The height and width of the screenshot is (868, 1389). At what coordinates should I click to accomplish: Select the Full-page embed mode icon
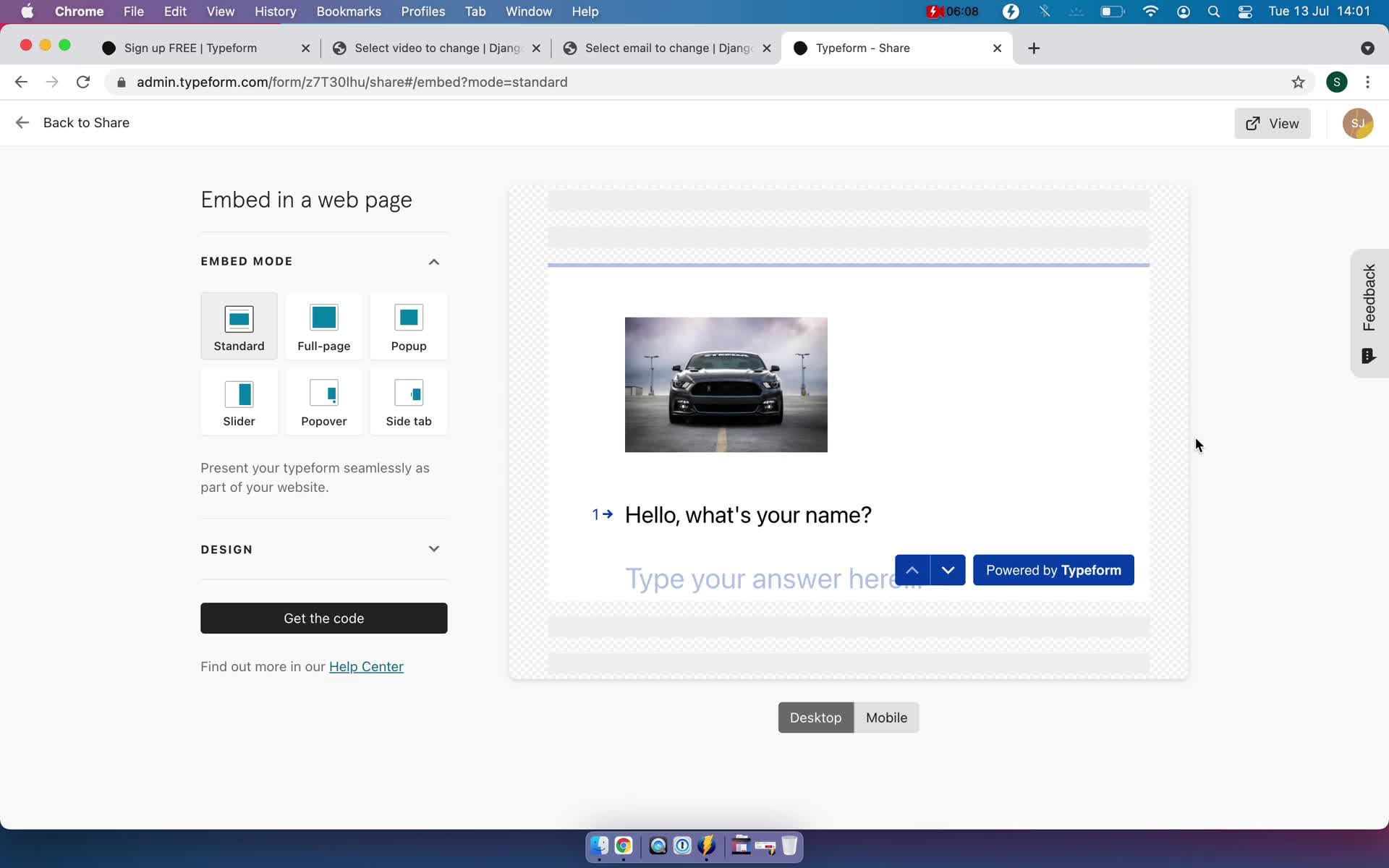pos(324,317)
